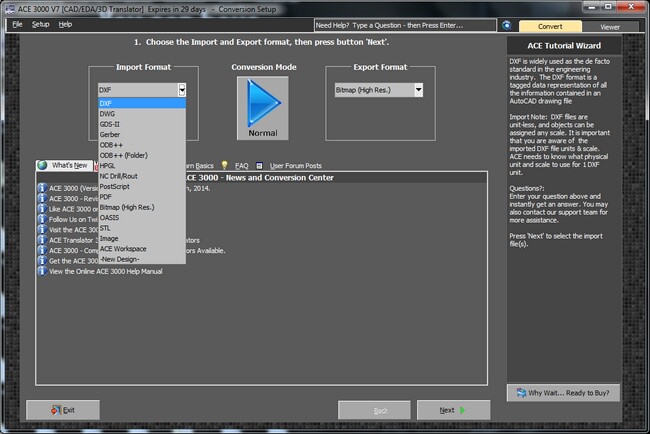Click the Exit button
Viewport: 650px width, 434px height.
[63, 410]
